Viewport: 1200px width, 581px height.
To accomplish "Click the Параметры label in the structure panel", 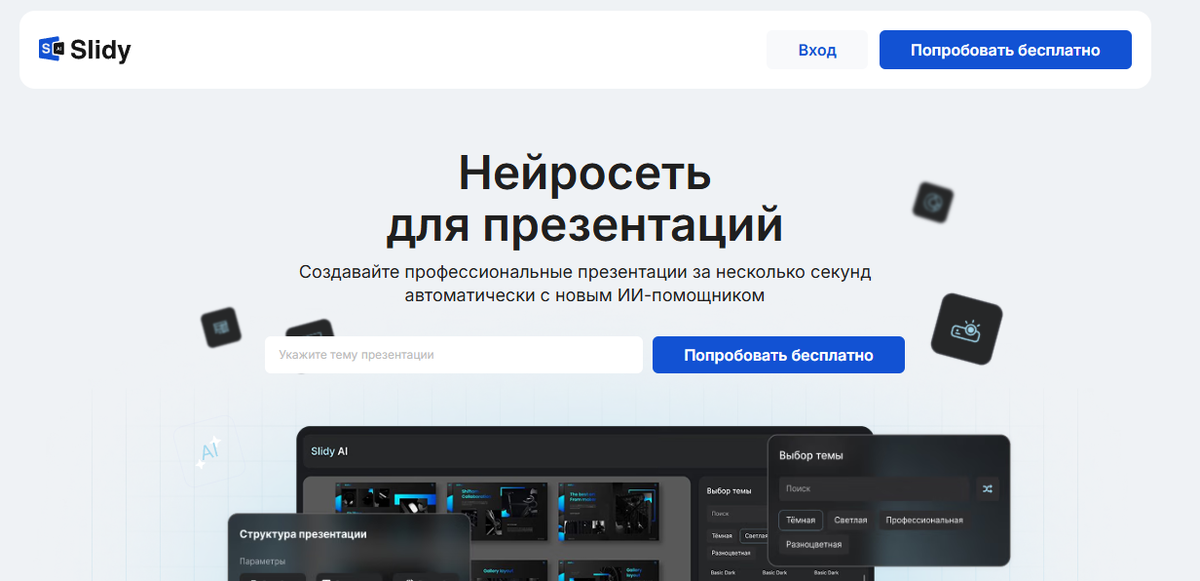I will (x=263, y=561).
